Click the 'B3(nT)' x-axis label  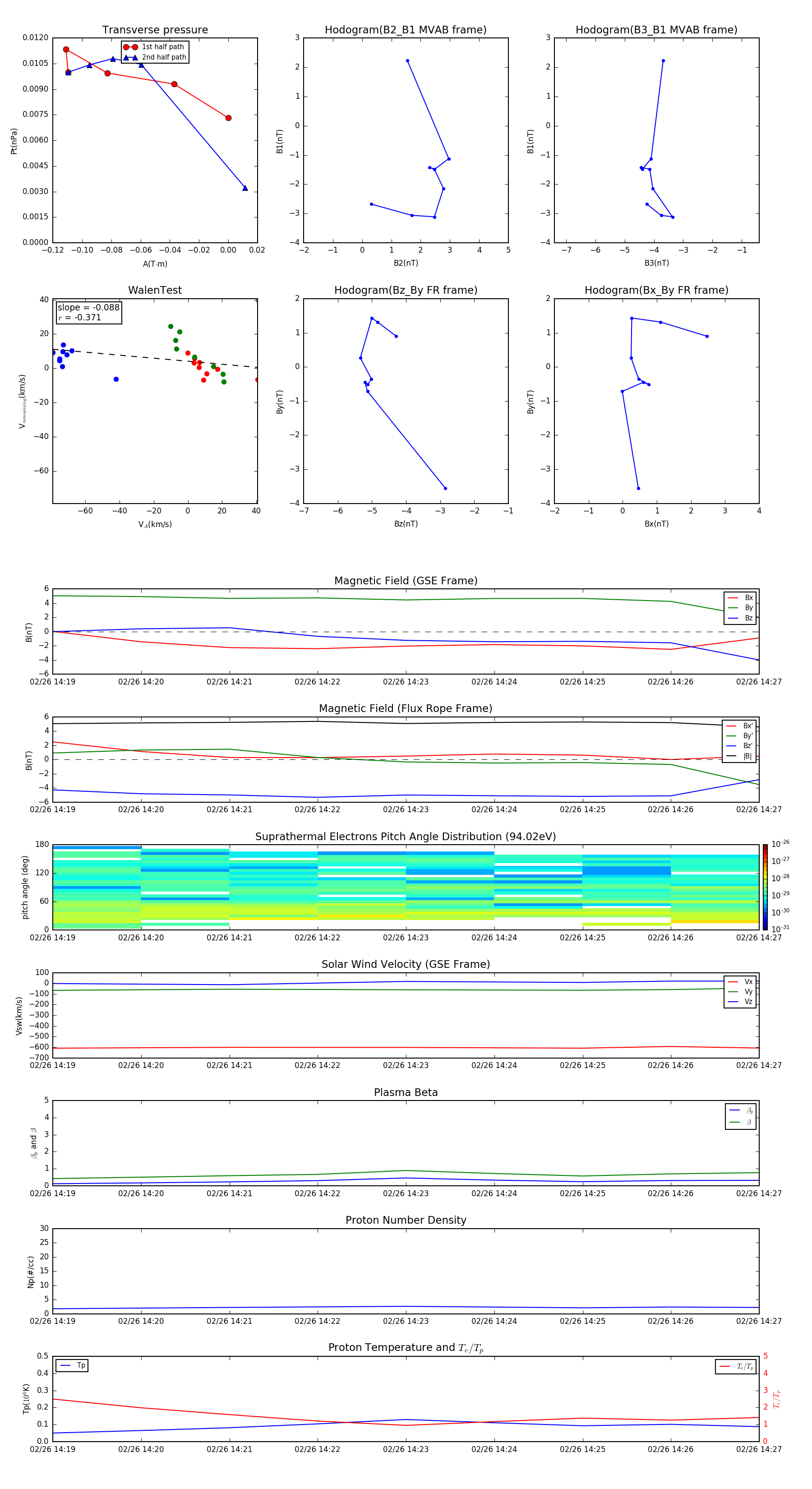[x=656, y=263]
